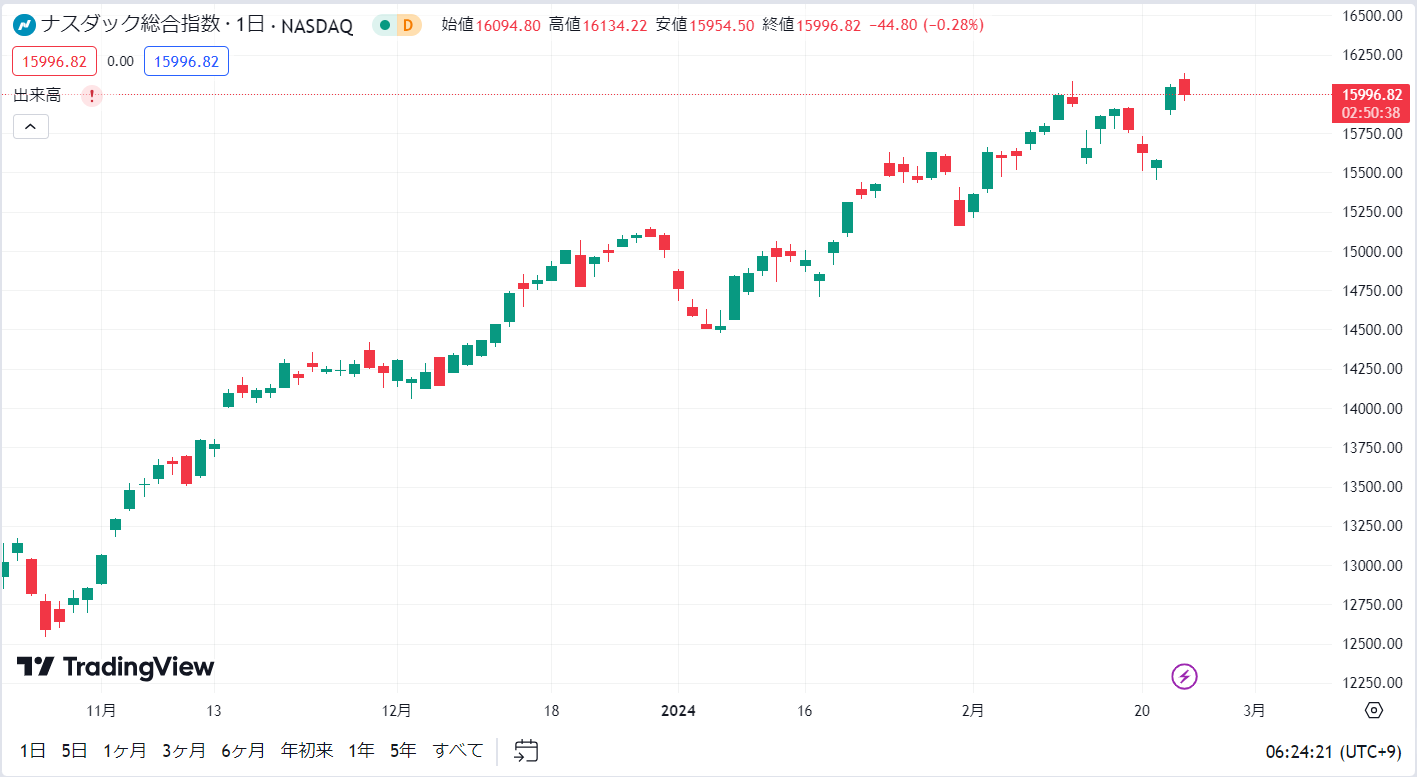This screenshot has height=777, width=1417.
Task: Click the 安値 15954.50 low value
Action: [x=705, y=25]
